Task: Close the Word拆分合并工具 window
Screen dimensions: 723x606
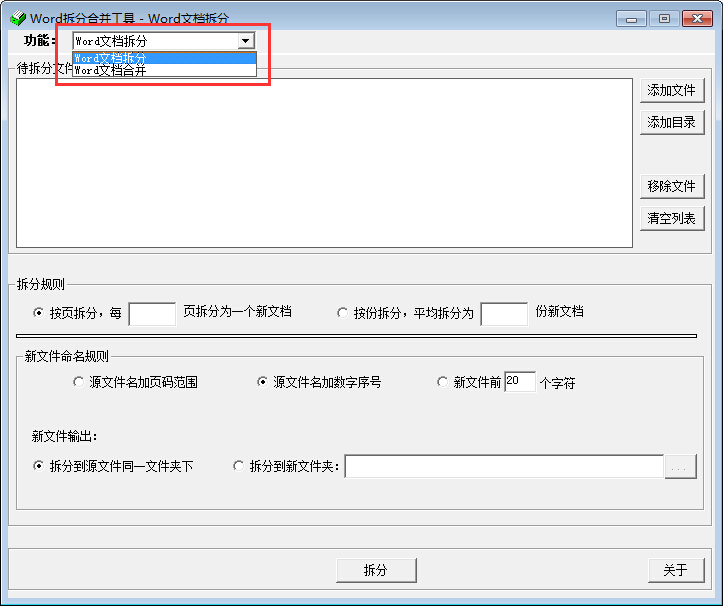Action: (x=698, y=18)
